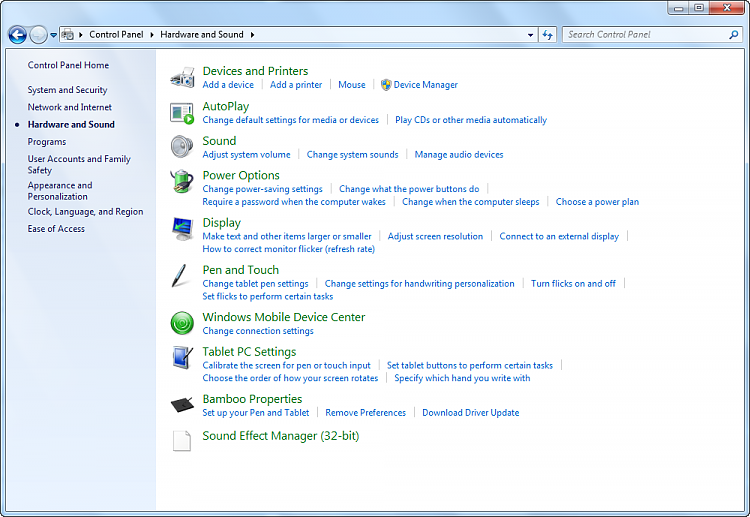Click the Bamboo Properties tablet icon
The height and width of the screenshot is (517, 750).
pyautogui.click(x=182, y=405)
